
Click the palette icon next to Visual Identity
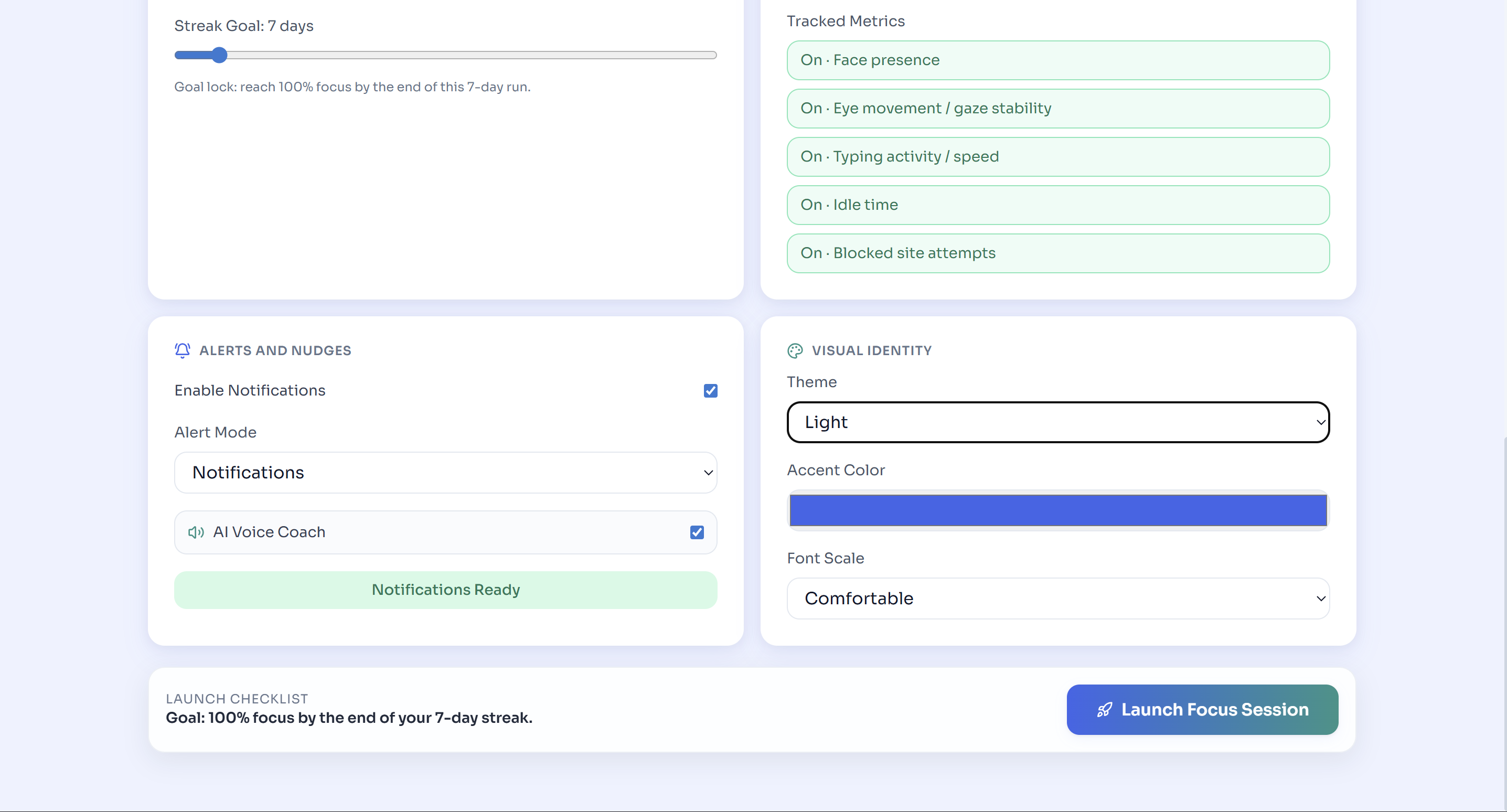(x=795, y=350)
